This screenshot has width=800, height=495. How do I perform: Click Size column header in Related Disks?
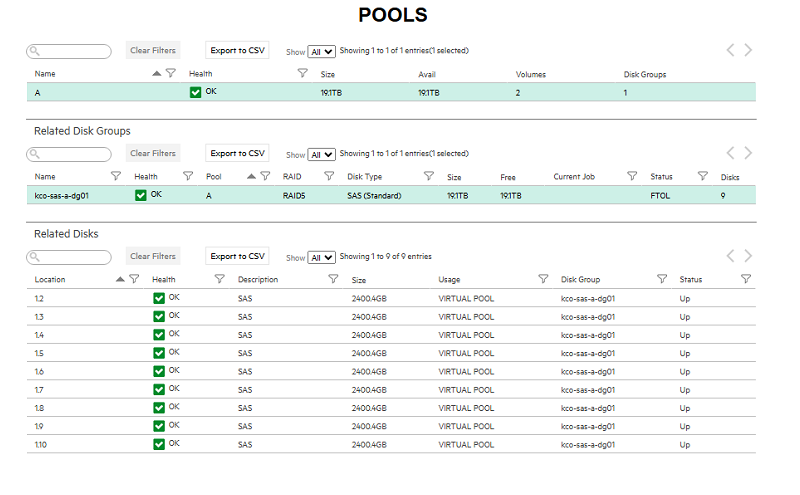(359, 280)
